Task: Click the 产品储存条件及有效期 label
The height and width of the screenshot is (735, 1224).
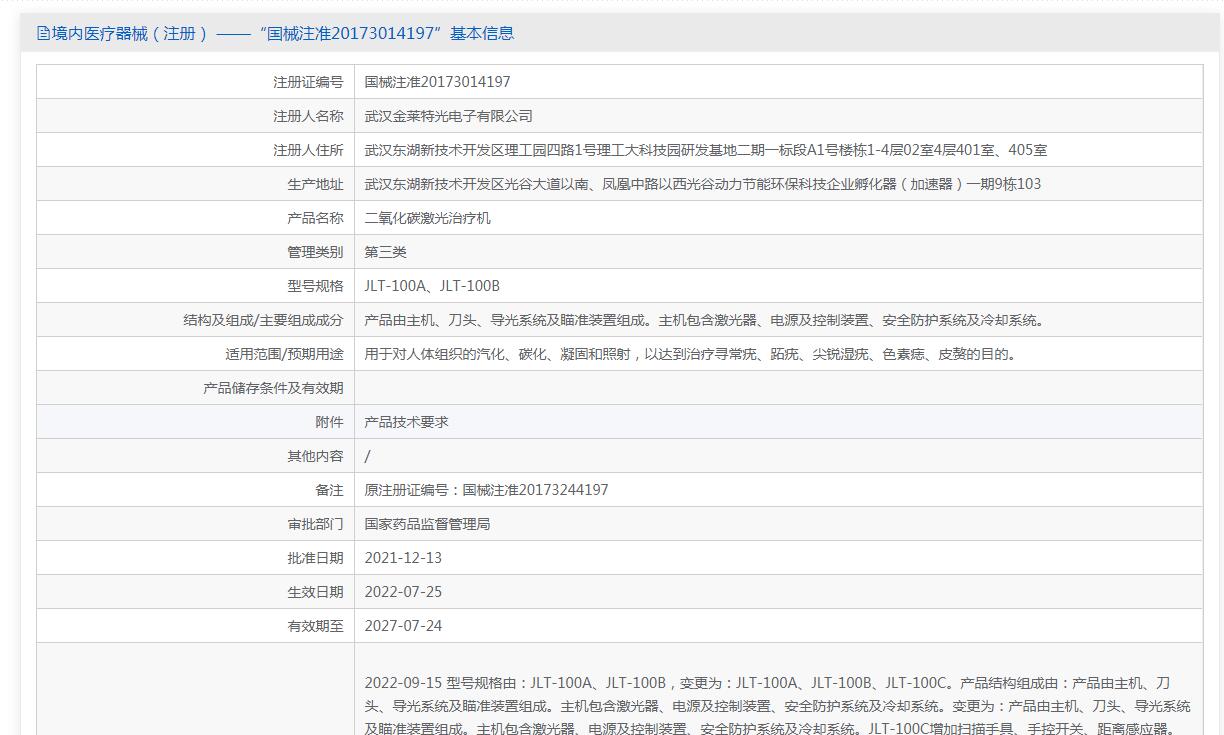Action: pyautogui.click(x=273, y=388)
